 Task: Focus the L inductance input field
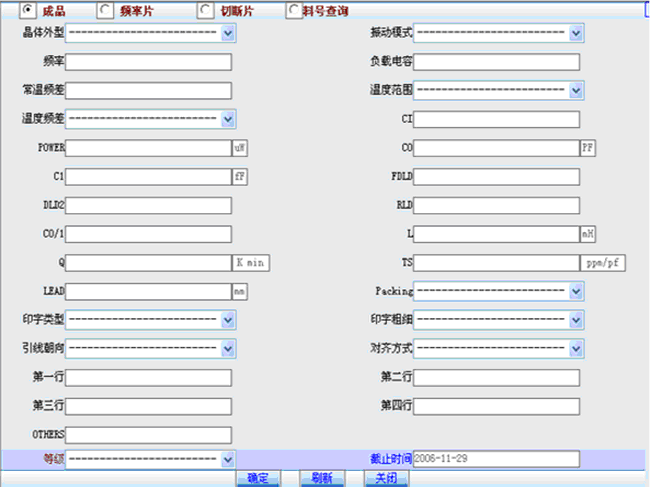[496, 234]
